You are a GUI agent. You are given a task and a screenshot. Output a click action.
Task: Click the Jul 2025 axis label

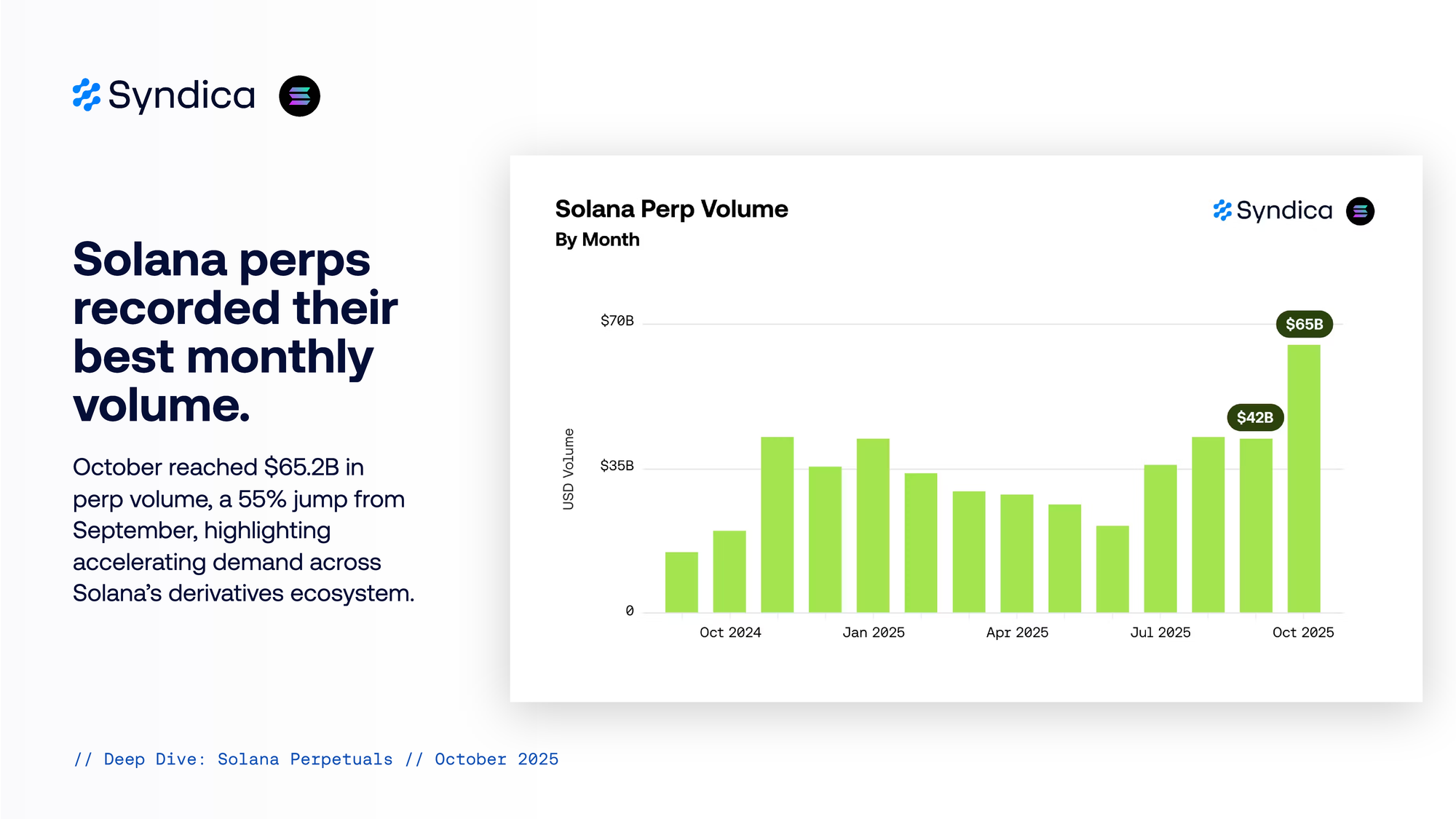point(1160,633)
